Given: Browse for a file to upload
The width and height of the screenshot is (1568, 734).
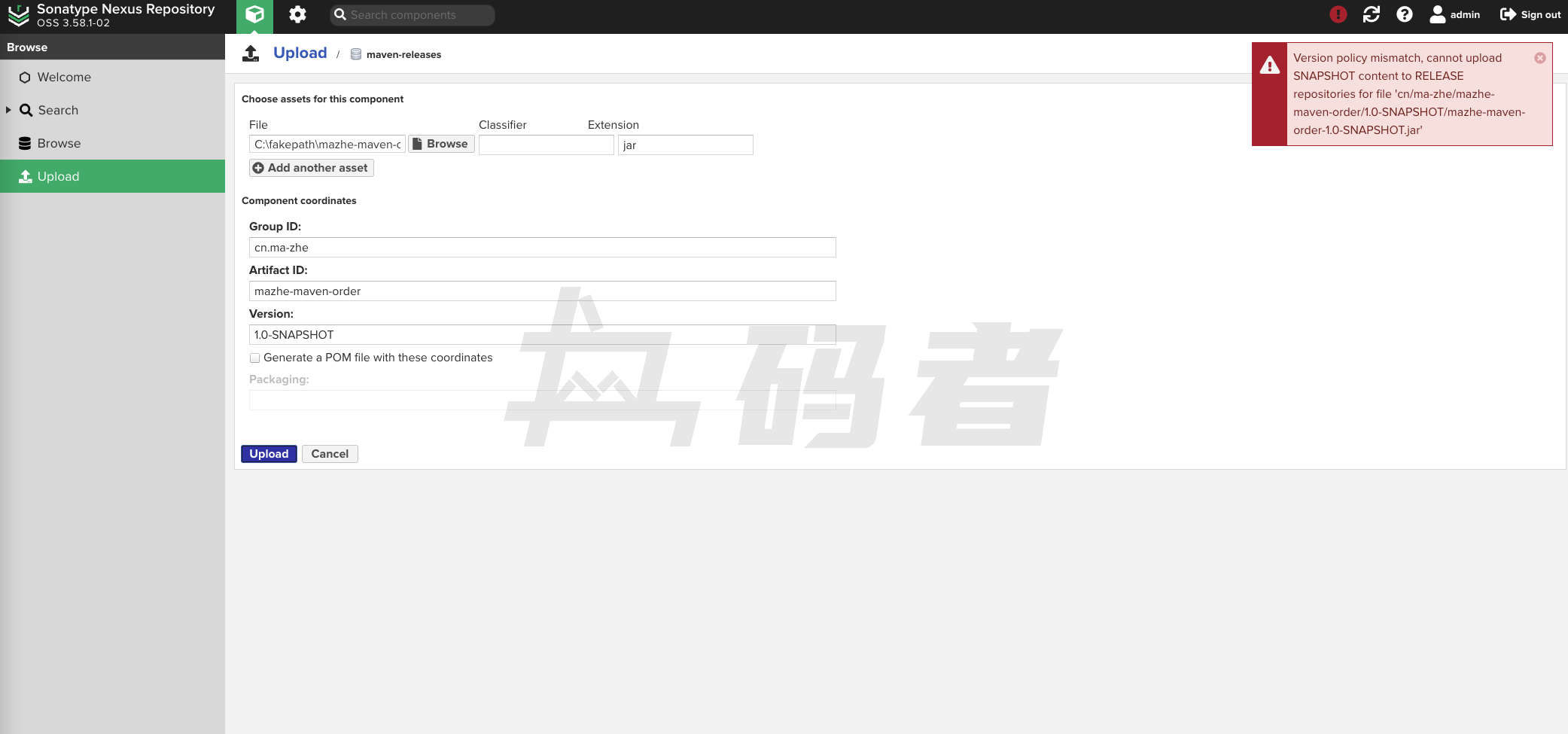Looking at the screenshot, I should click(x=441, y=144).
